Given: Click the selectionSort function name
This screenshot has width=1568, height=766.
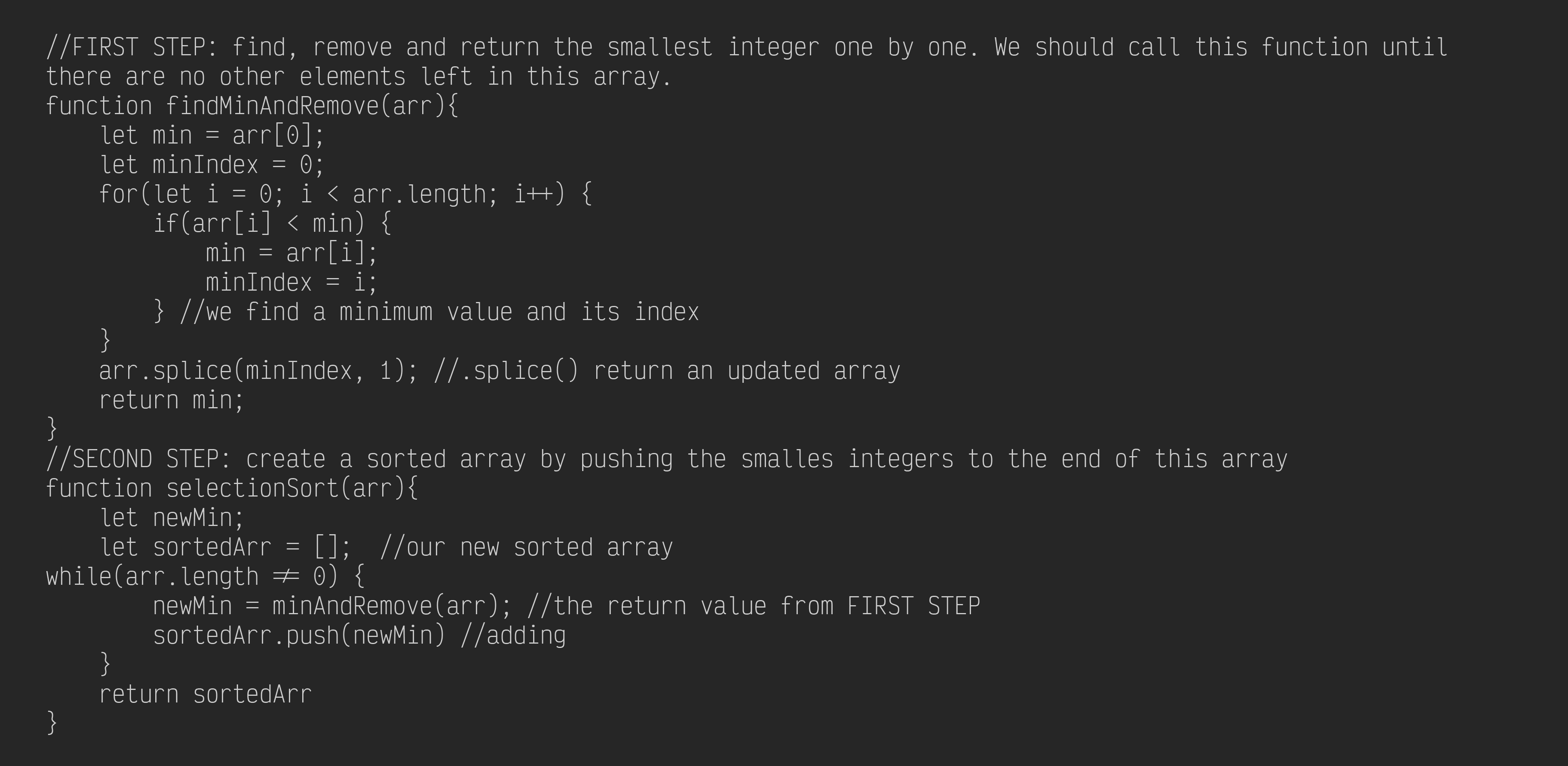Looking at the screenshot, I should pyautogui.click(x=252, y=488).
